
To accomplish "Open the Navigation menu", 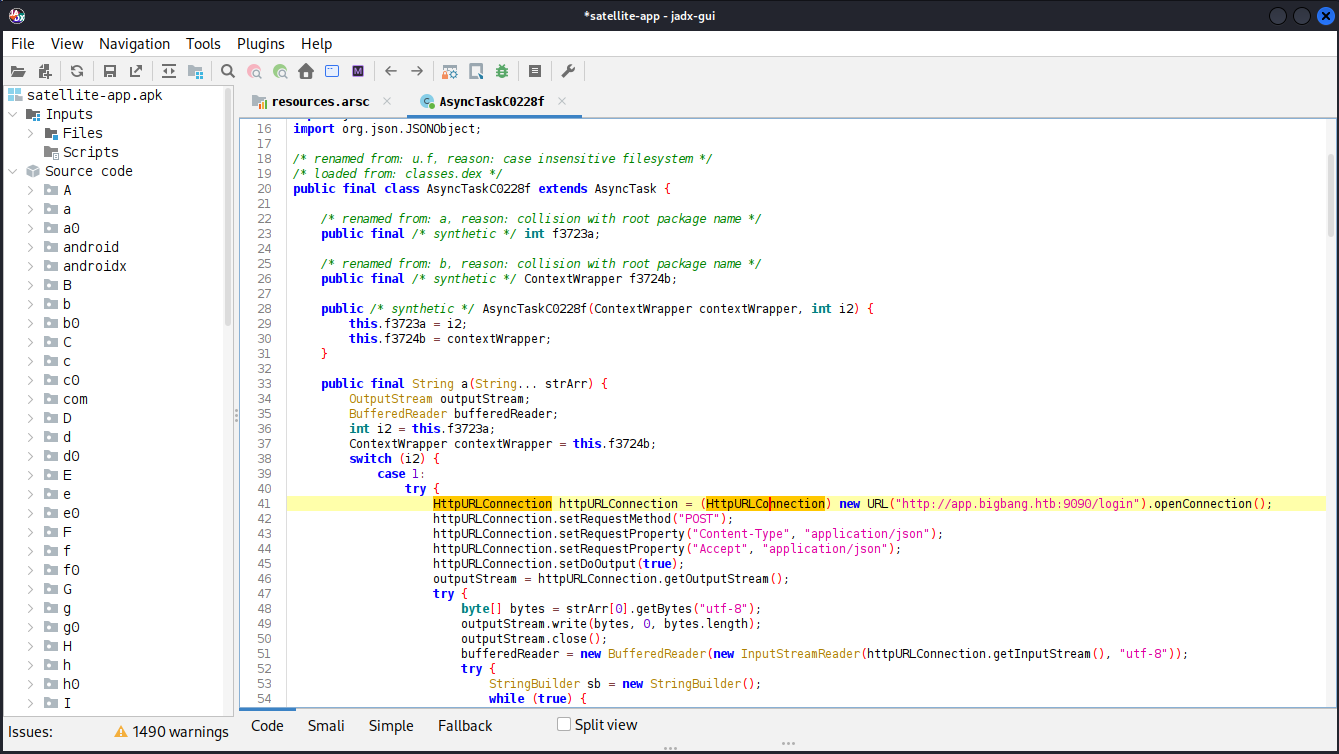I will tap(135, 44).
